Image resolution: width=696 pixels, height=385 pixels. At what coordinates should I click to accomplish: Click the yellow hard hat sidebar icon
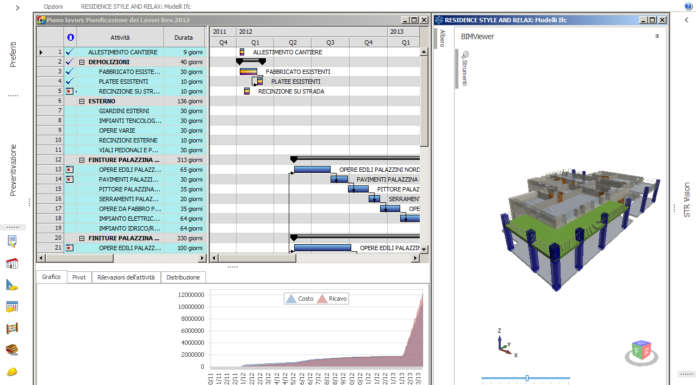pos(12,371)
